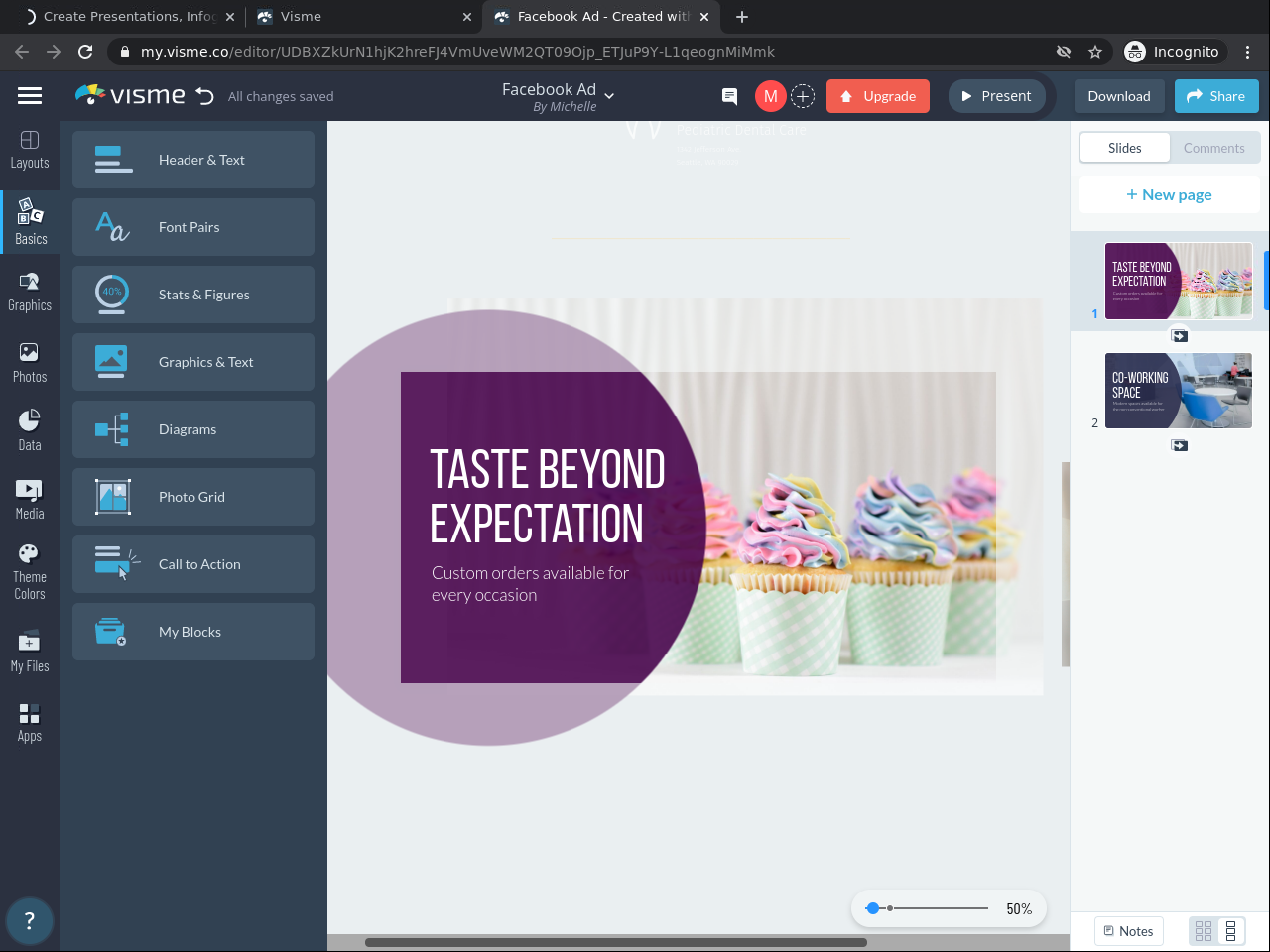The image size is (1270, 952).
Task: Open the transition icon below slide 1
Action: (1179, 336)
